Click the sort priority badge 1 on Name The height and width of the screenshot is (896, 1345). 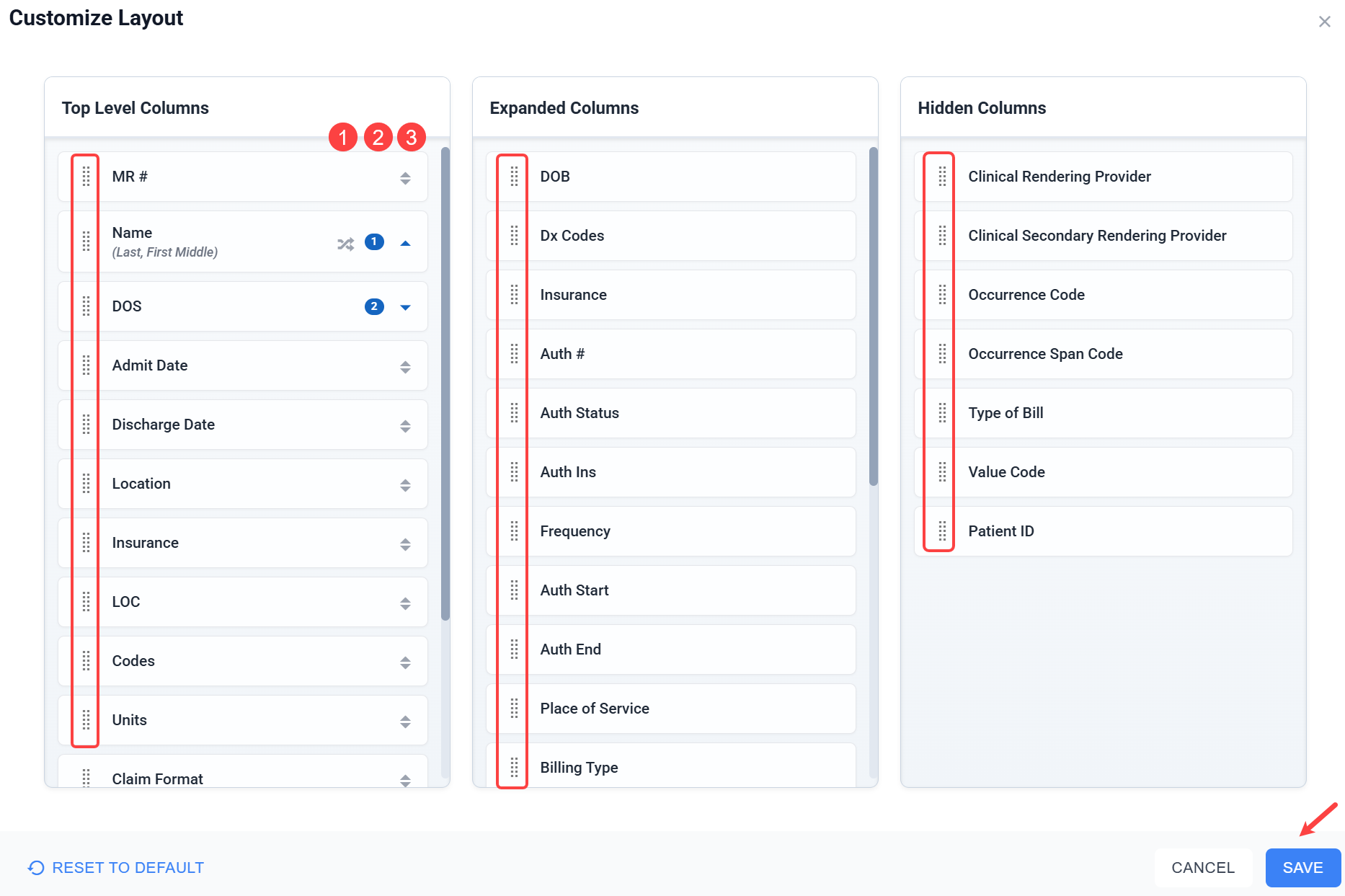pos(374,242)
